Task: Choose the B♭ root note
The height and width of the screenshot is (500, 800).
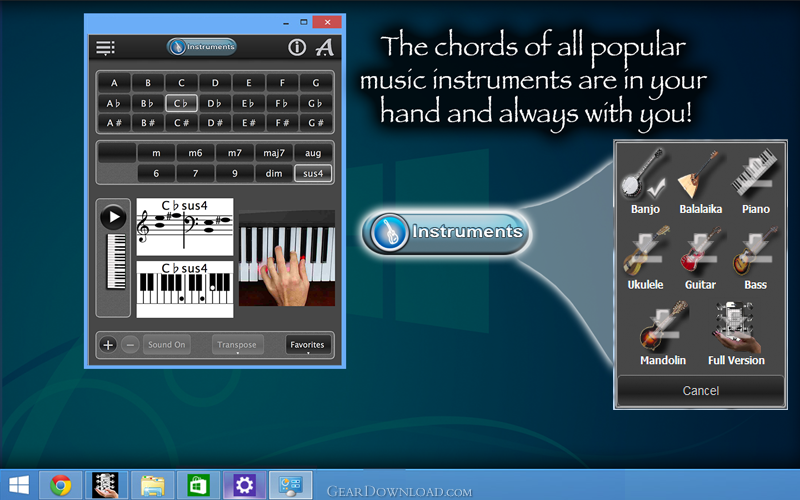Action: (x=147, y=103)
